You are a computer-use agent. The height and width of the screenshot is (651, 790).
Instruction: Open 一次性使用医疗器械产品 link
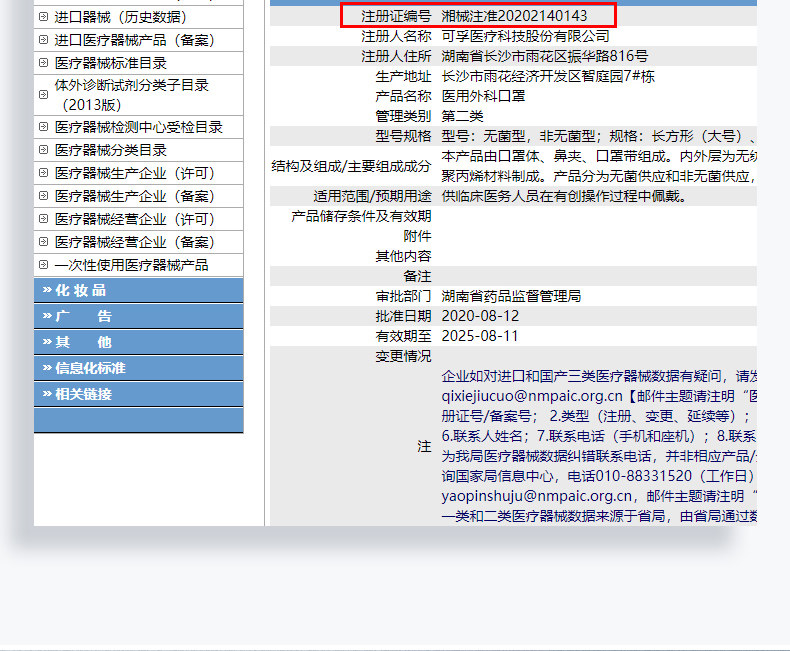(131, 265)
